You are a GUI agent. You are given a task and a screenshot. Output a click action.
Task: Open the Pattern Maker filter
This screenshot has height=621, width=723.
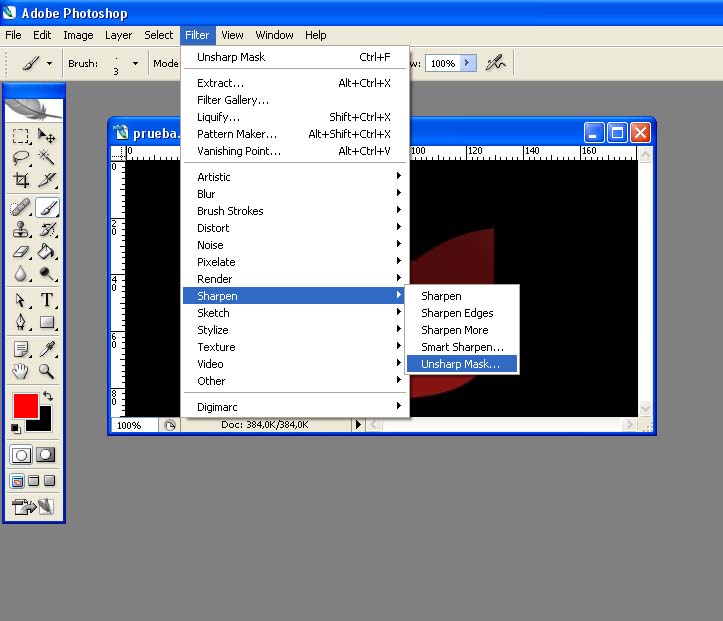294,134
